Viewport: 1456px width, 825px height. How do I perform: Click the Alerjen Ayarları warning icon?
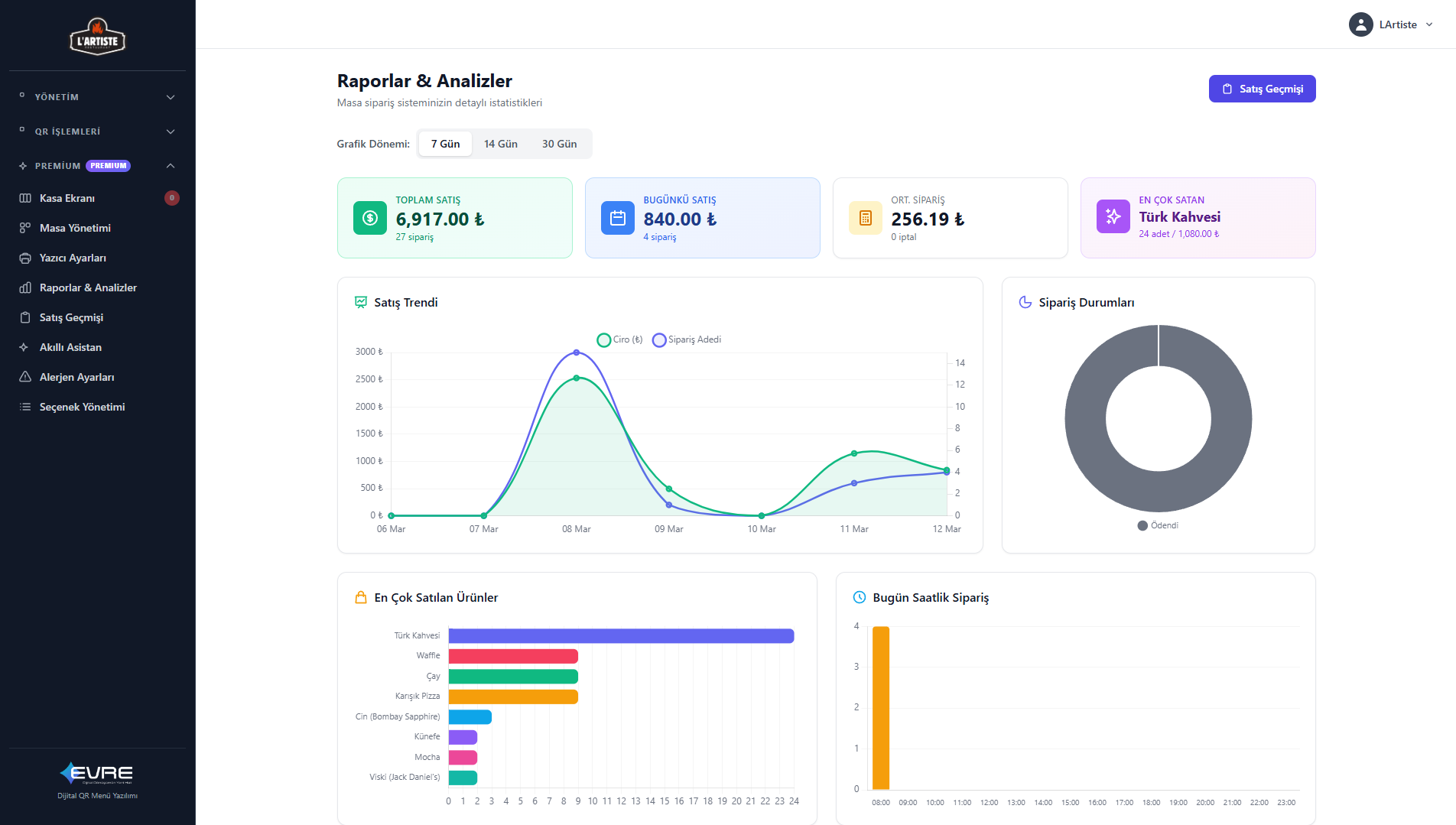point(25,377)
